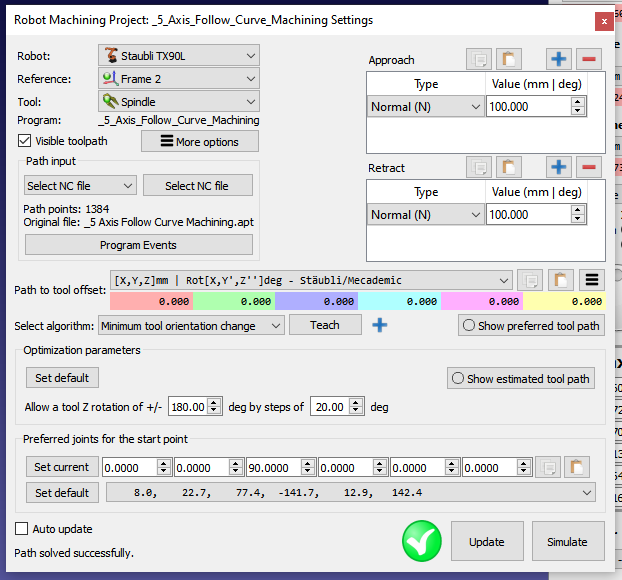Click the Approach Type column header
The height and width of the screenshot is (580, 622).
tap(426, 84)
